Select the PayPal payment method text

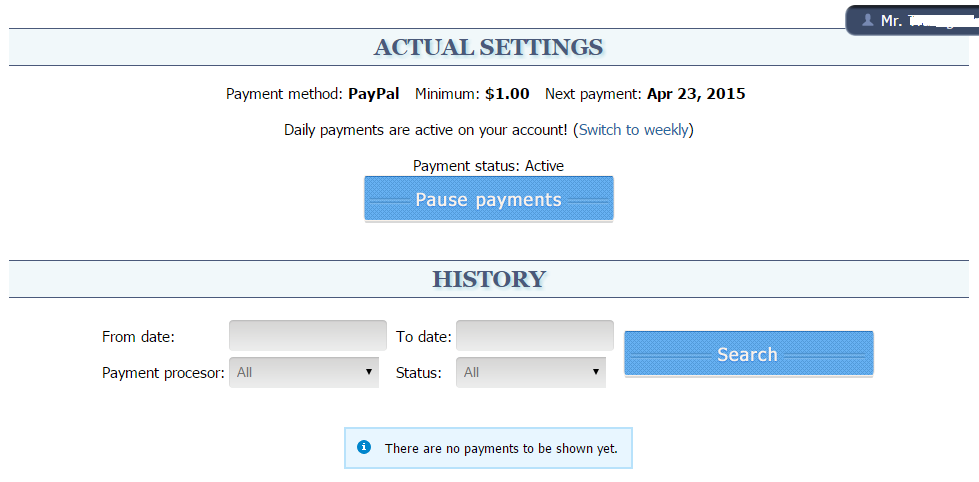(x=373, y=94)
